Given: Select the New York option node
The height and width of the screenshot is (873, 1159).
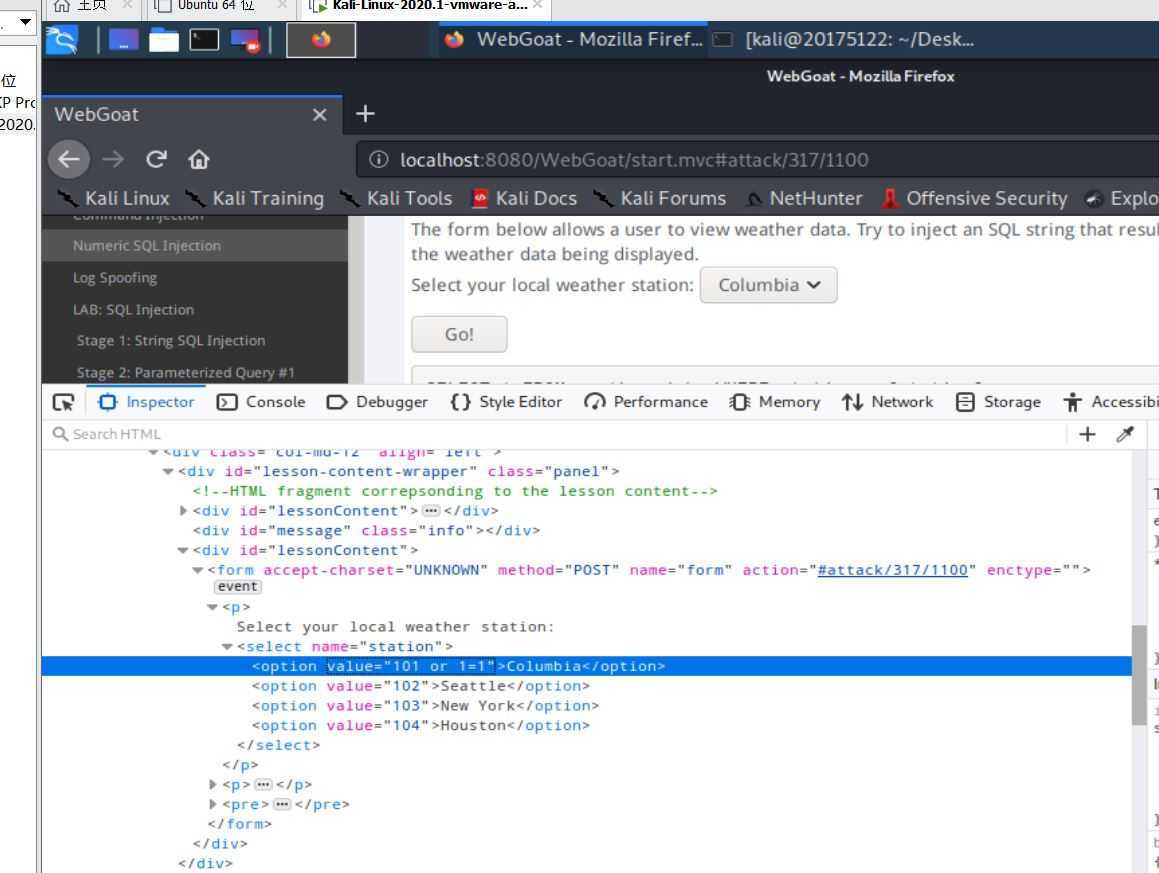Looking at the screenshot, I should click(x=425, y=706).
